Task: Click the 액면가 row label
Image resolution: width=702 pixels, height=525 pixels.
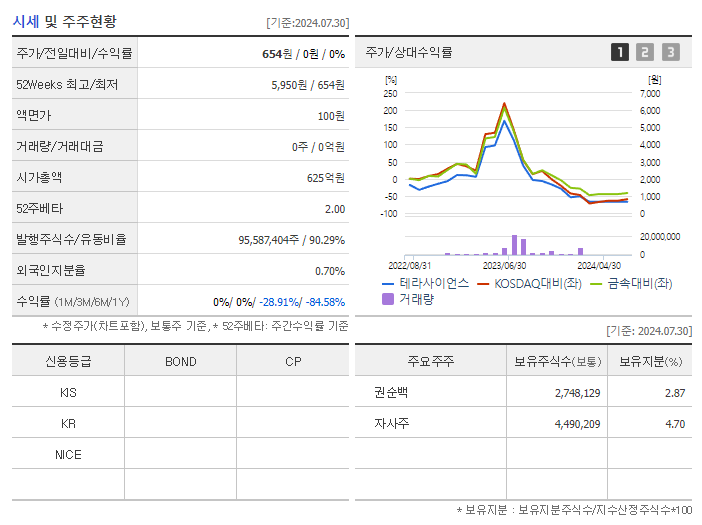Action: [x=34, y=115]
